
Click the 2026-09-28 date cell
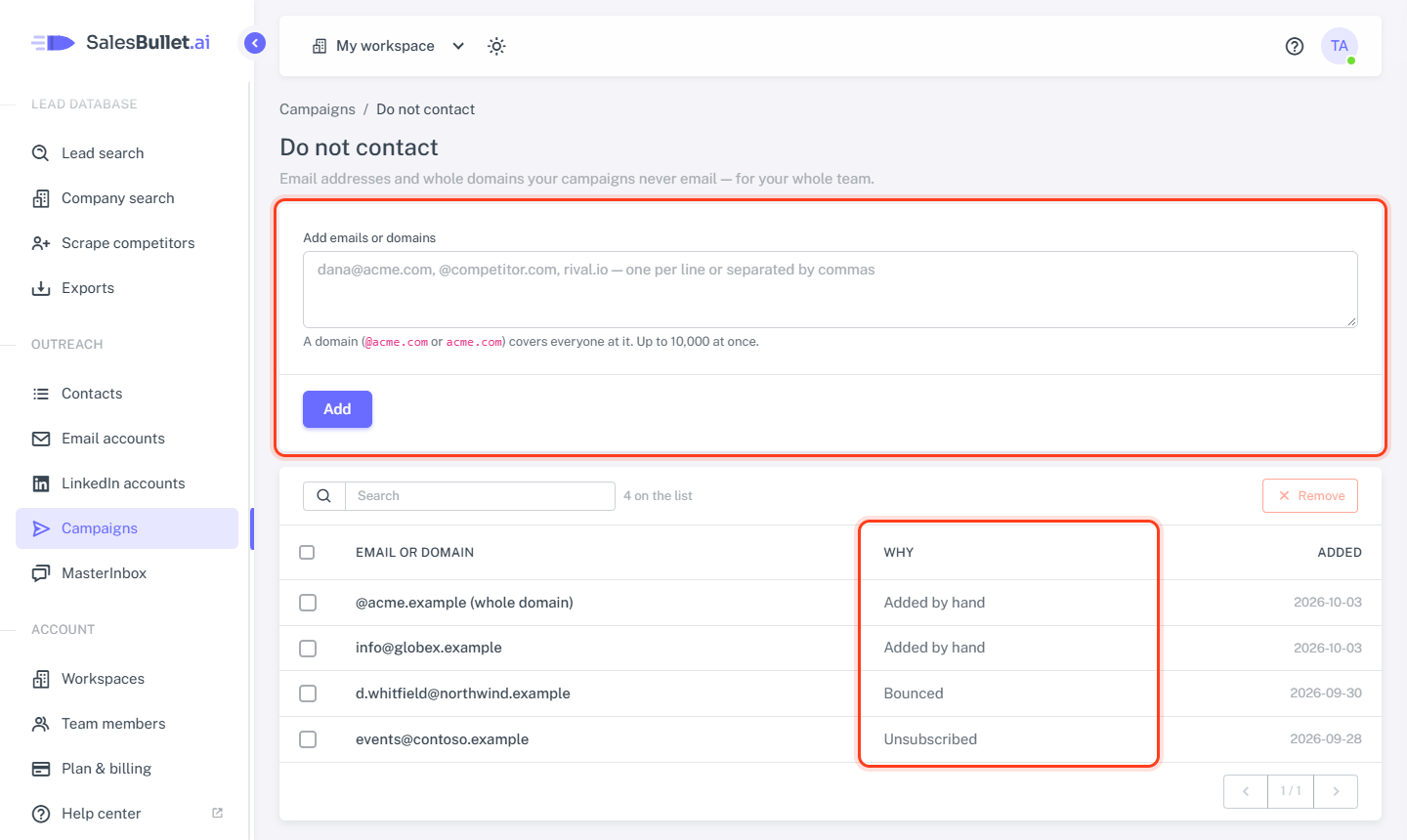1326,739
